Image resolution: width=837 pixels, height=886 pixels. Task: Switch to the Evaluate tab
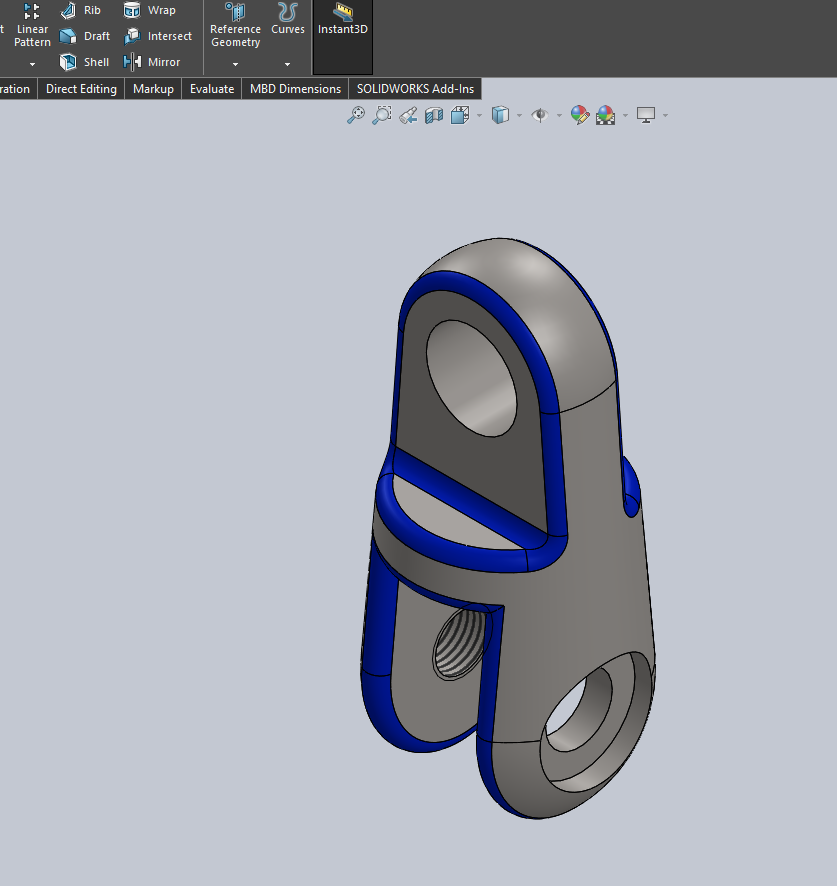[211, 88]
